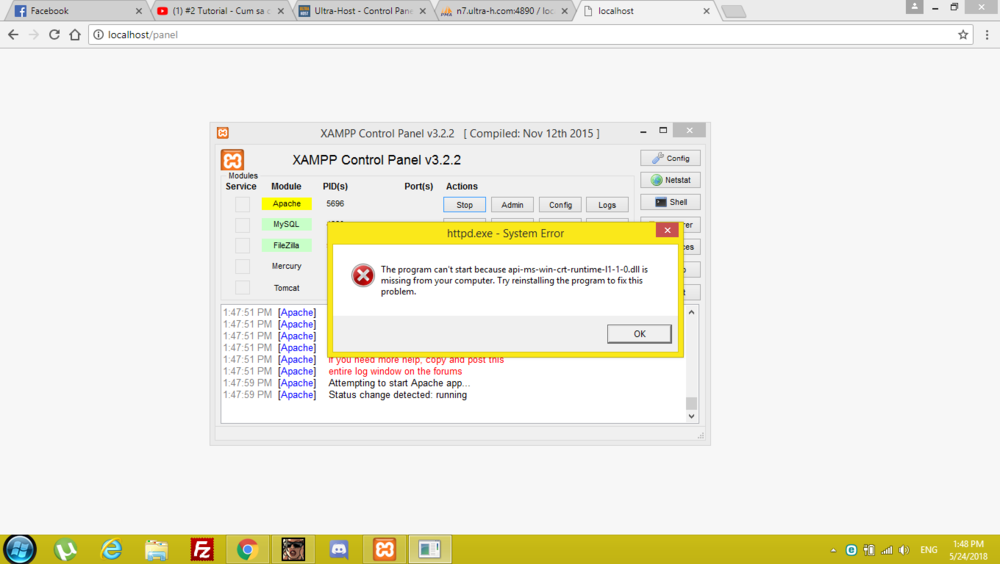The image size is (1000, 564).
Task: Open uTorrent from the taskbar
Action: tap(65, 549)
